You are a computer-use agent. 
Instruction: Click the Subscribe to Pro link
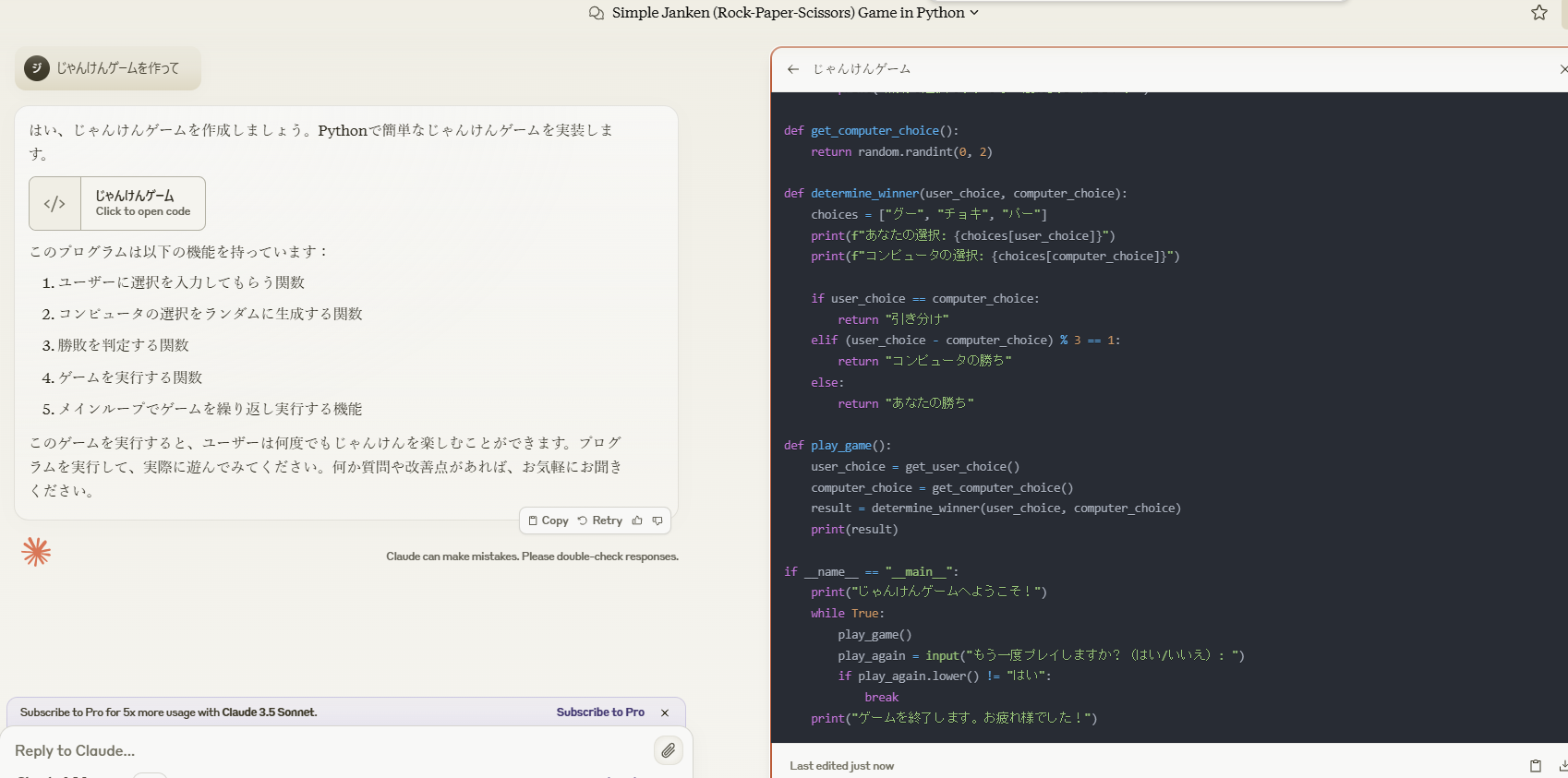pos(600,712)
